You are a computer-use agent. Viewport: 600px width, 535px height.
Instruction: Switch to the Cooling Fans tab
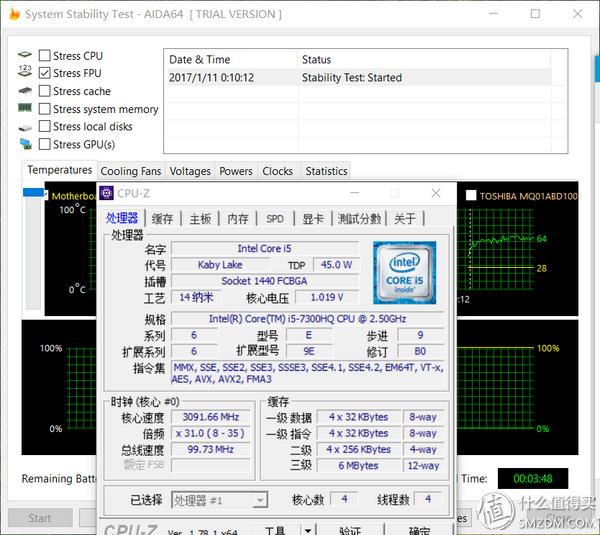pyautogui.click(x=131, y=171)
